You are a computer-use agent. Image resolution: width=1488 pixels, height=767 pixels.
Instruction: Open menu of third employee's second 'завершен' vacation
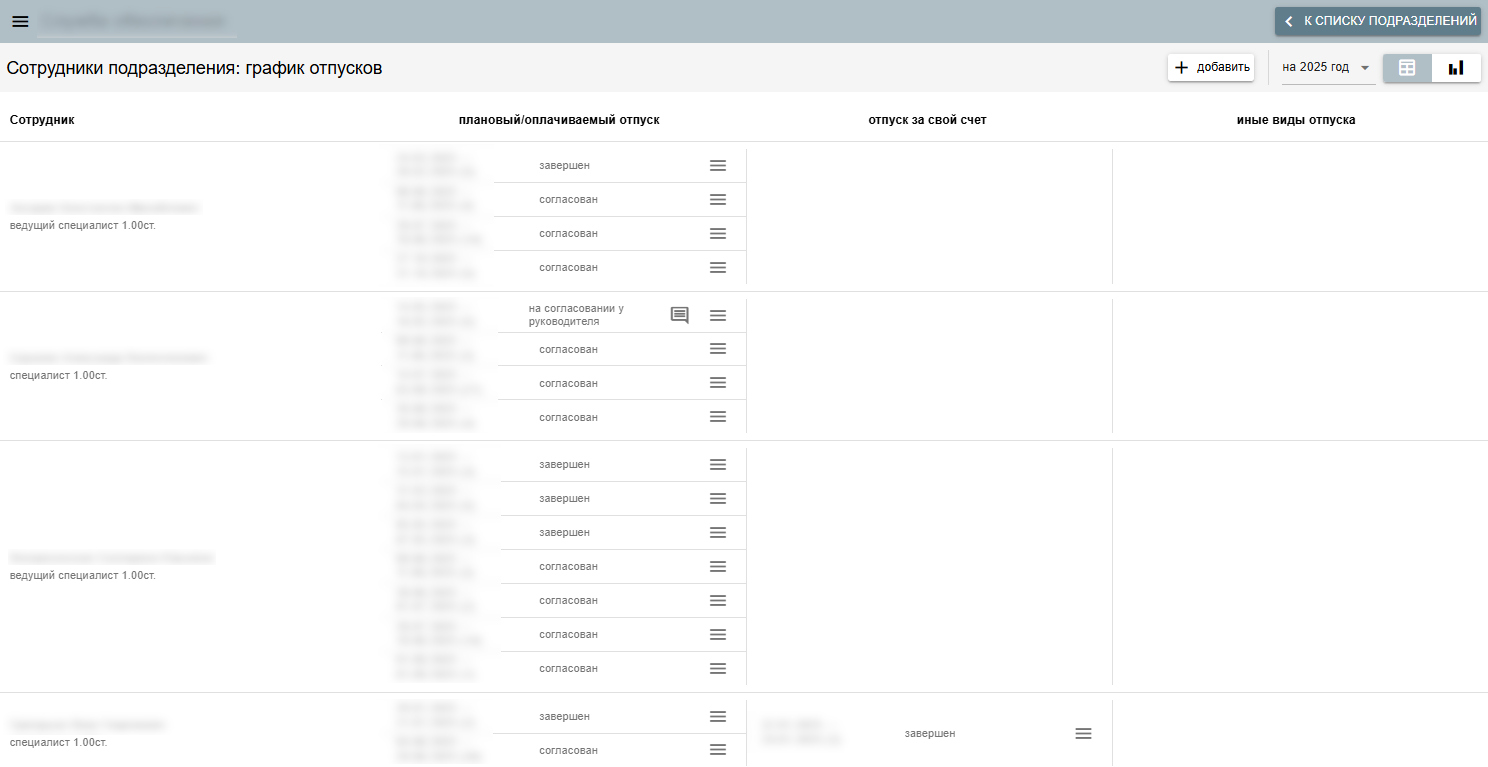718,498
